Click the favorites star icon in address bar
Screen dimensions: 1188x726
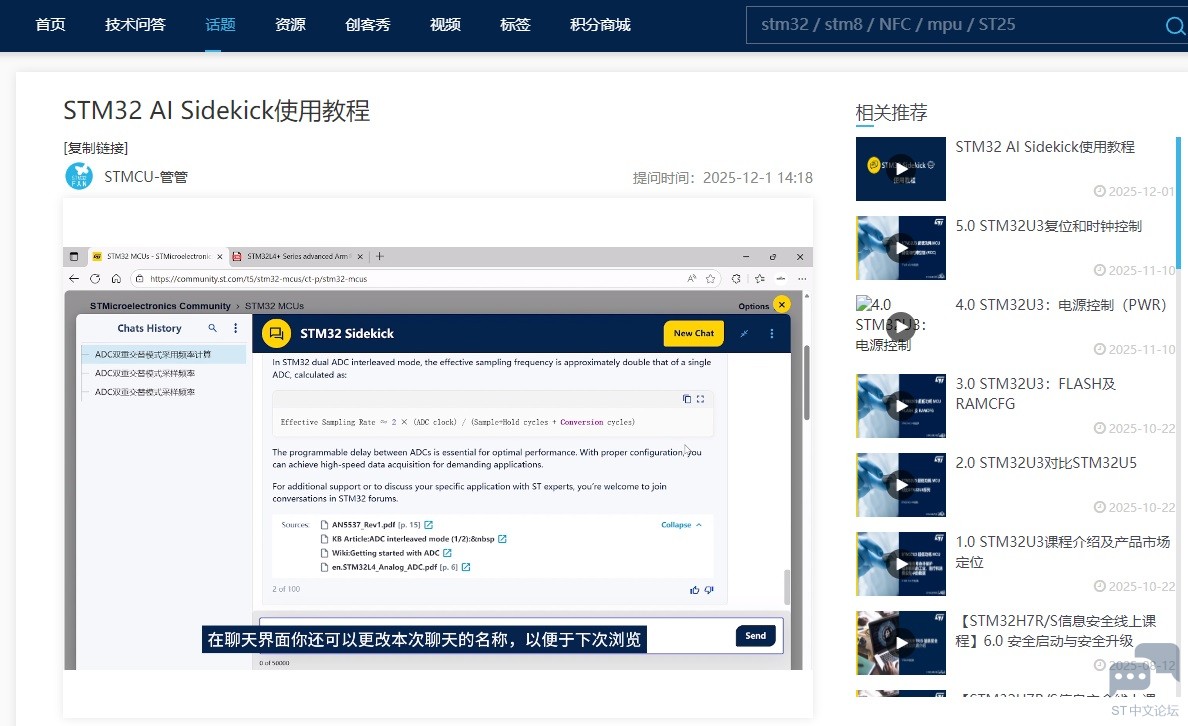(710, 278)
